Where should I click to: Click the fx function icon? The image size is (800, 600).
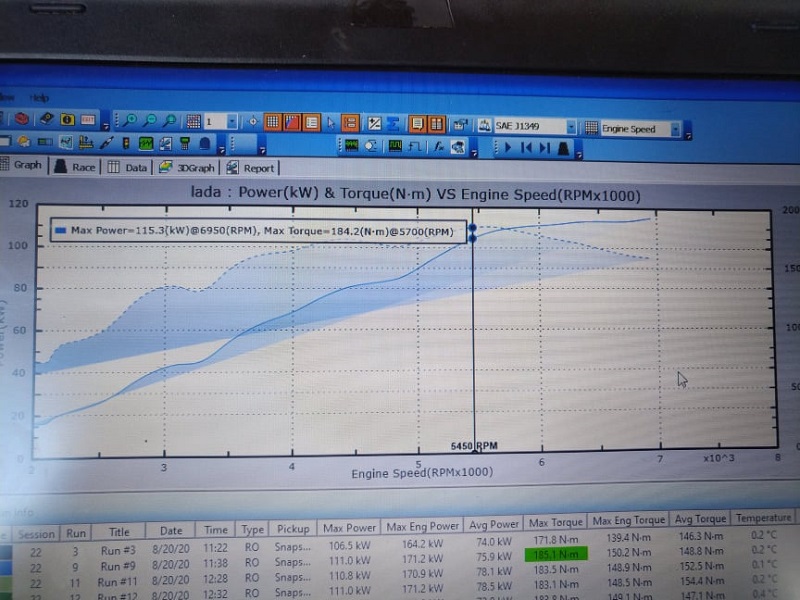click(x=438, y=147)
